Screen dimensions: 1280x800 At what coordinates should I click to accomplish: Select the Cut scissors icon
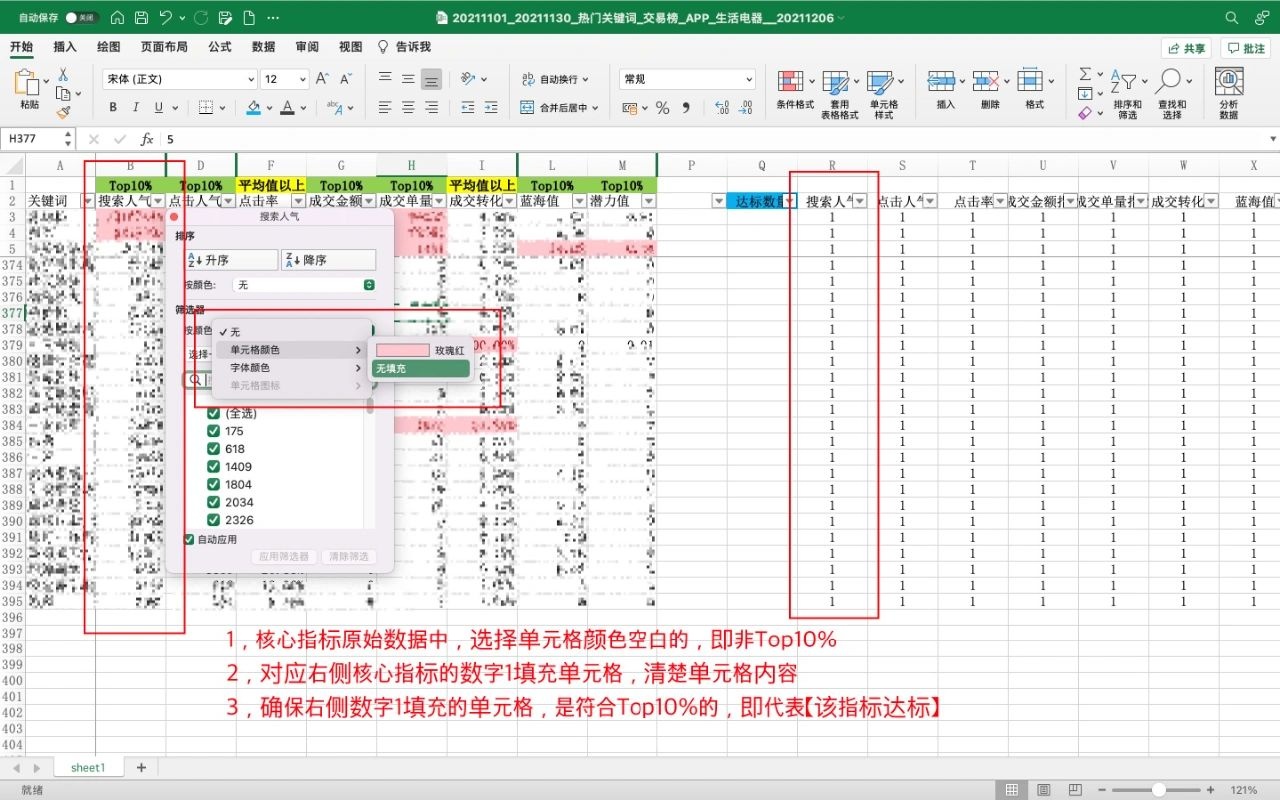tap(62, 75)
